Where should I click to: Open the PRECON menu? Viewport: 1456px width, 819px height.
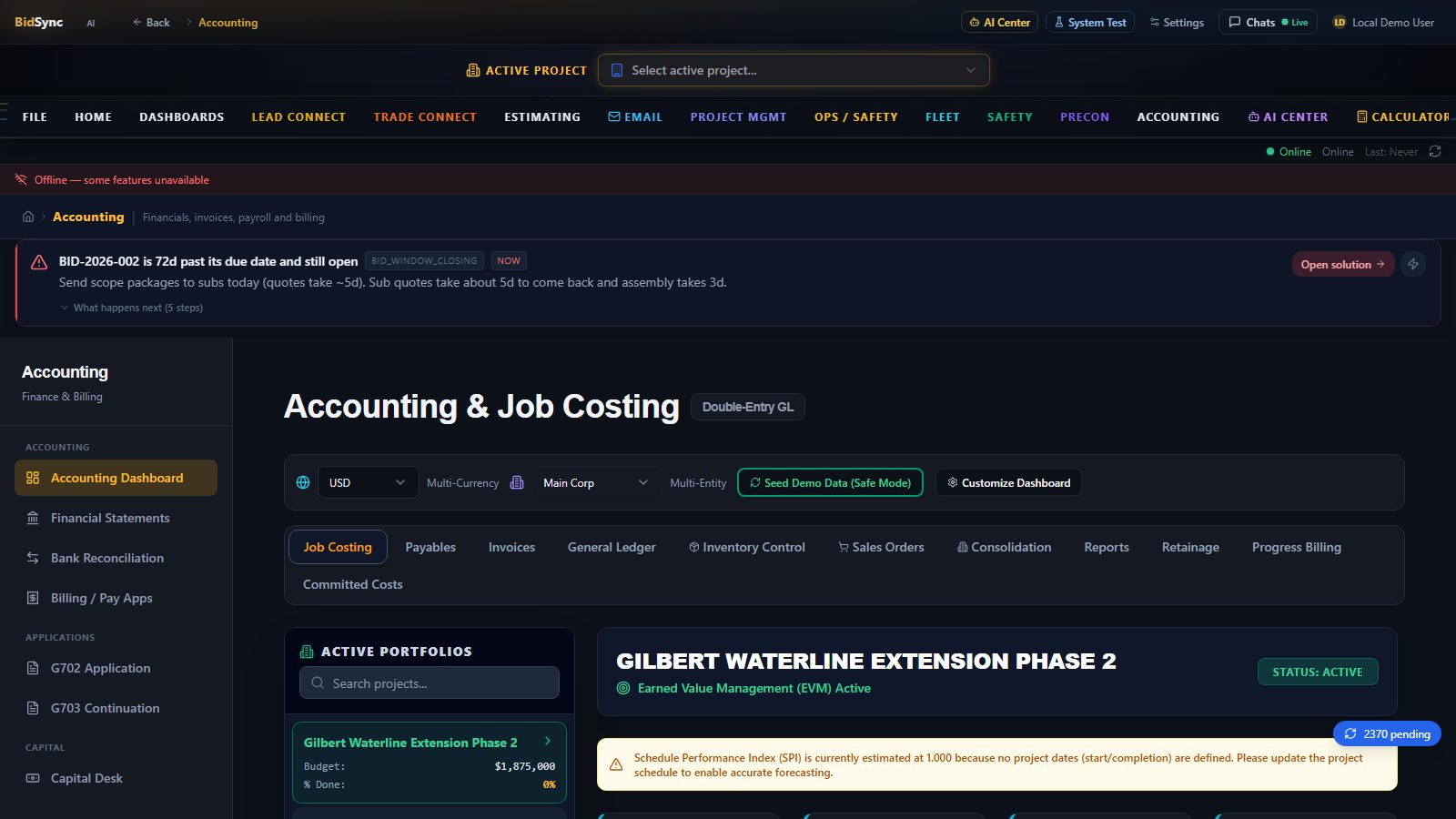click(1085, 116)
